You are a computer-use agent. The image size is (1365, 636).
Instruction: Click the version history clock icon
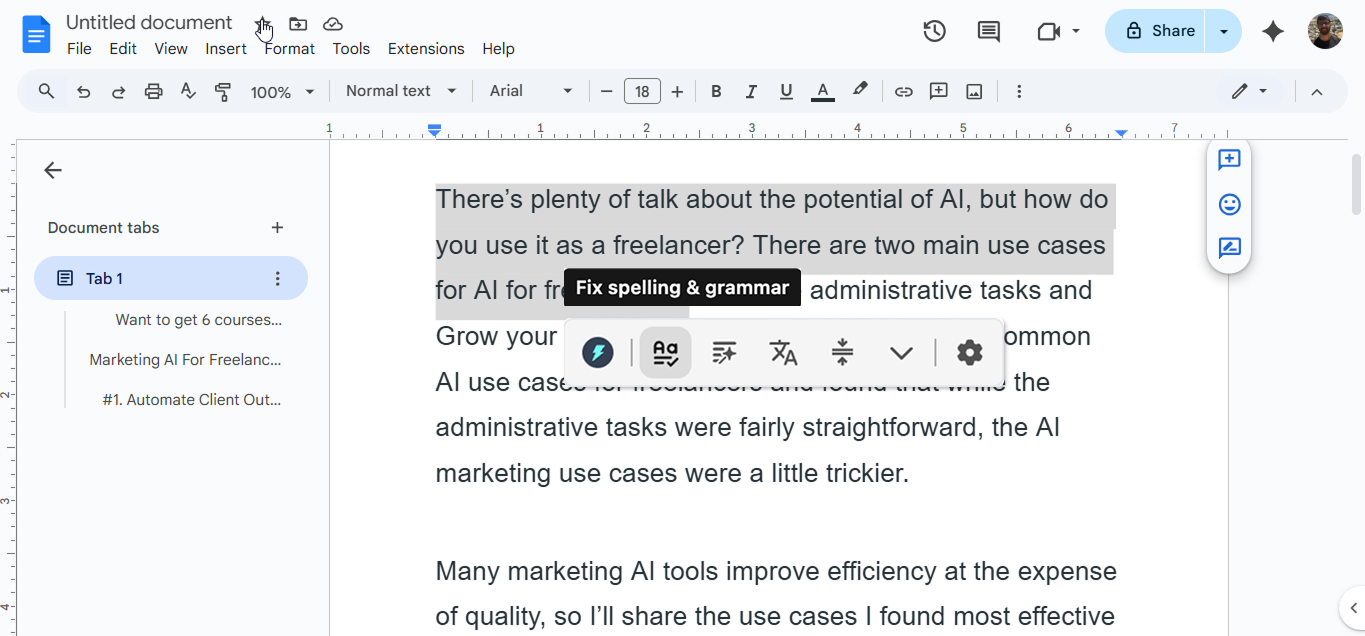coord(934,31)
